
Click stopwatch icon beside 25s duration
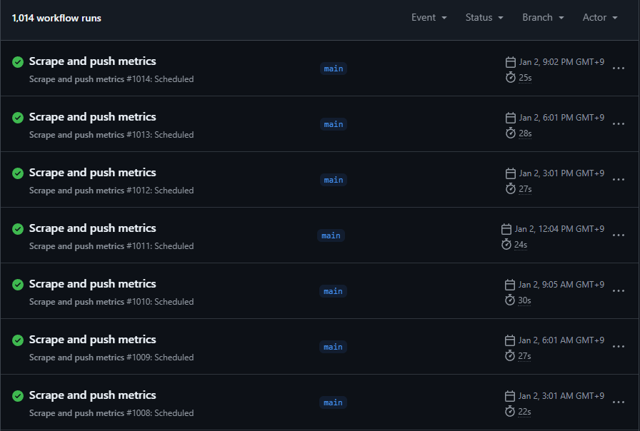click(510, 77)
